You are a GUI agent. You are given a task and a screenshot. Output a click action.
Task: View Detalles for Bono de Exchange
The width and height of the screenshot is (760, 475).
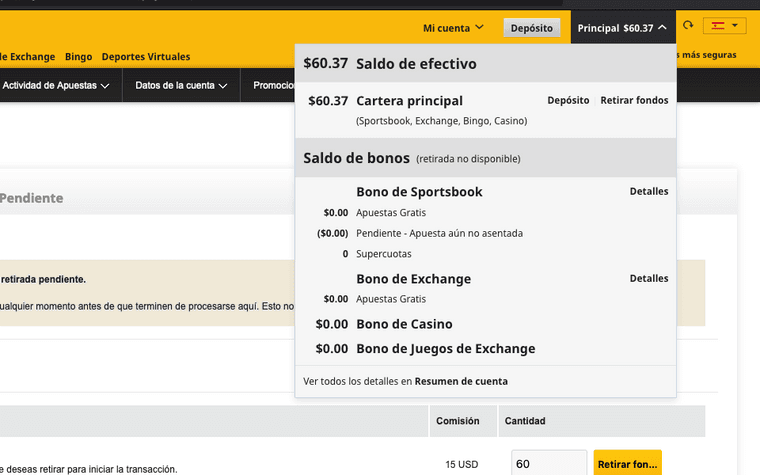648,279
